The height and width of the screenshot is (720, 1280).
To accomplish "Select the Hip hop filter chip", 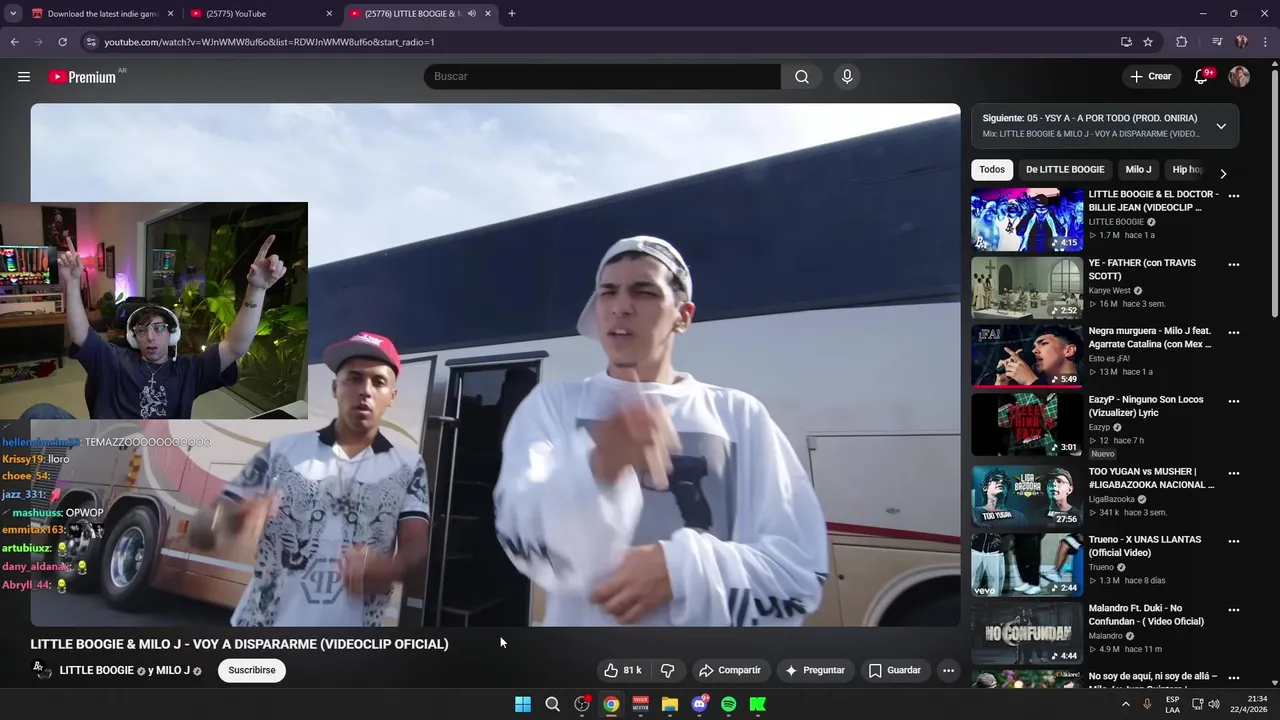I will pos(1187,170).
